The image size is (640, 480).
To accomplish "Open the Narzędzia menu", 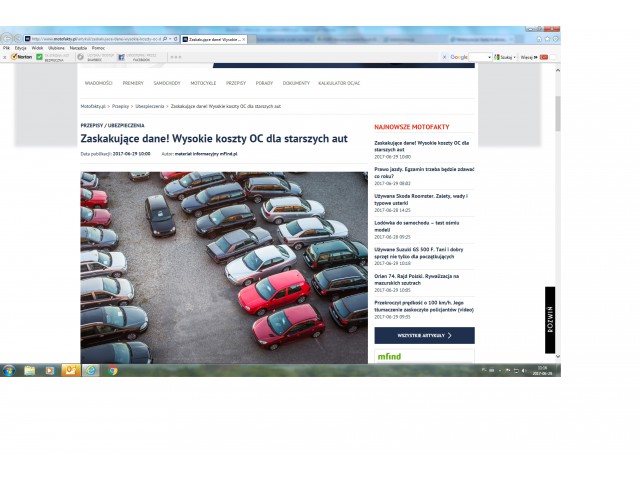I will pos(78,48).
